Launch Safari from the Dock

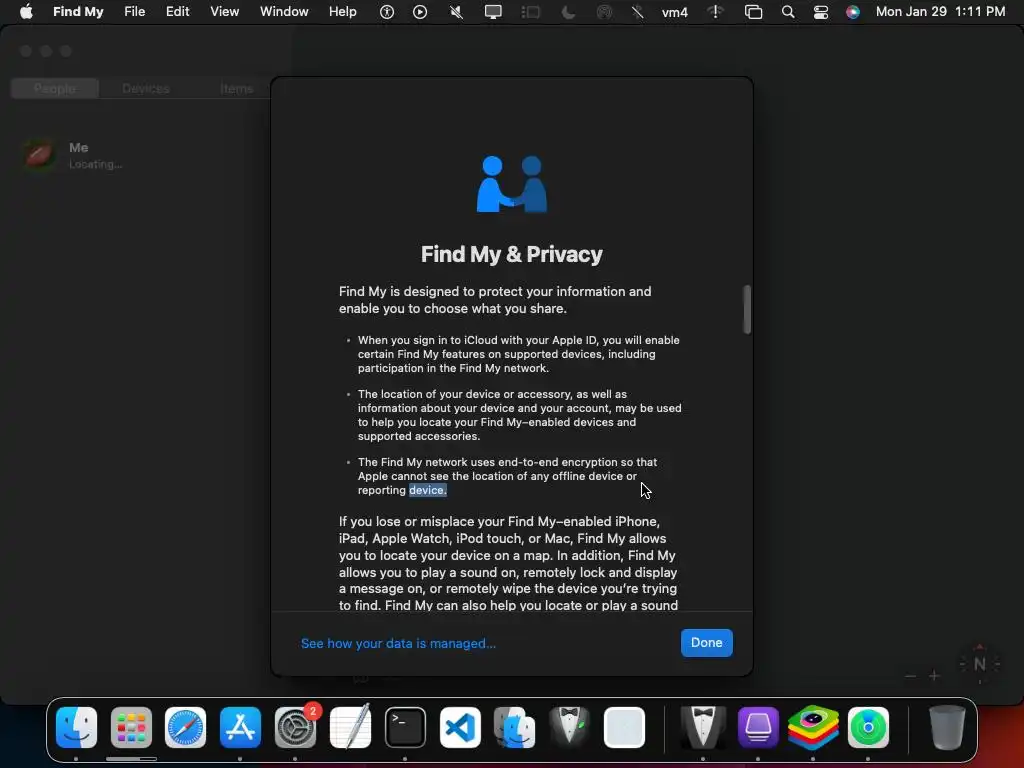tap(185, 727)
